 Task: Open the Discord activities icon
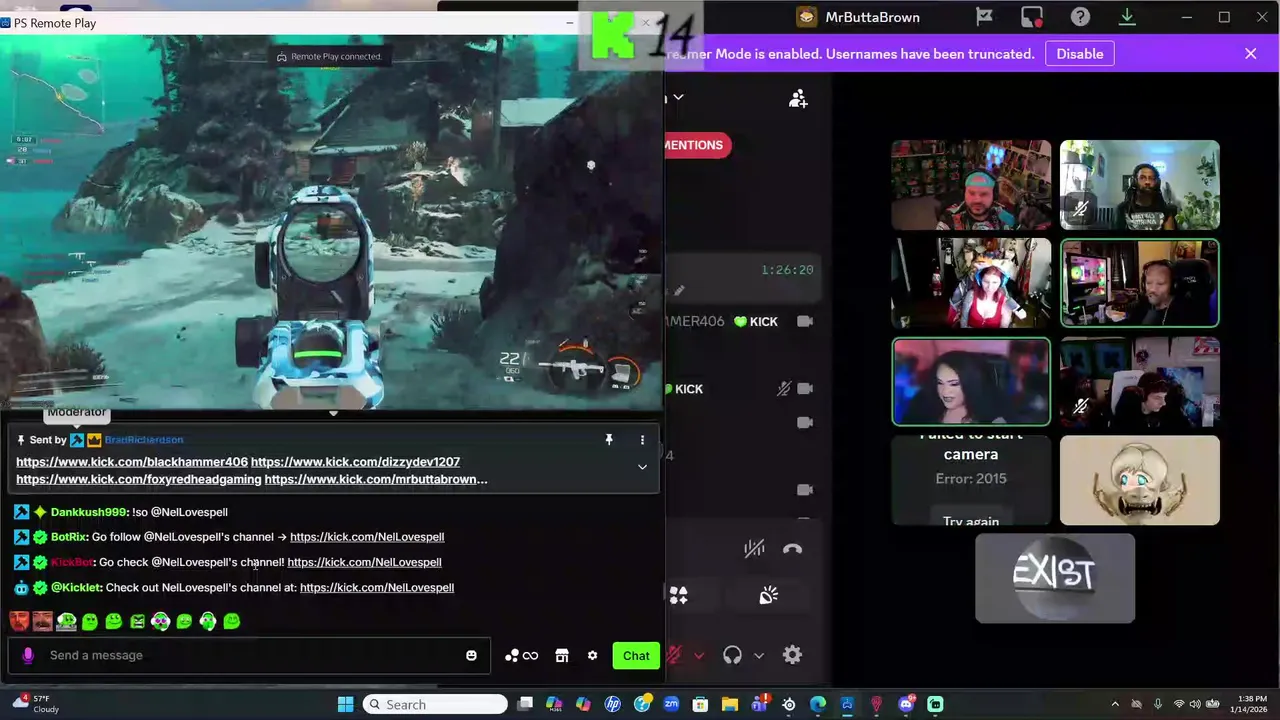[678, 596]
